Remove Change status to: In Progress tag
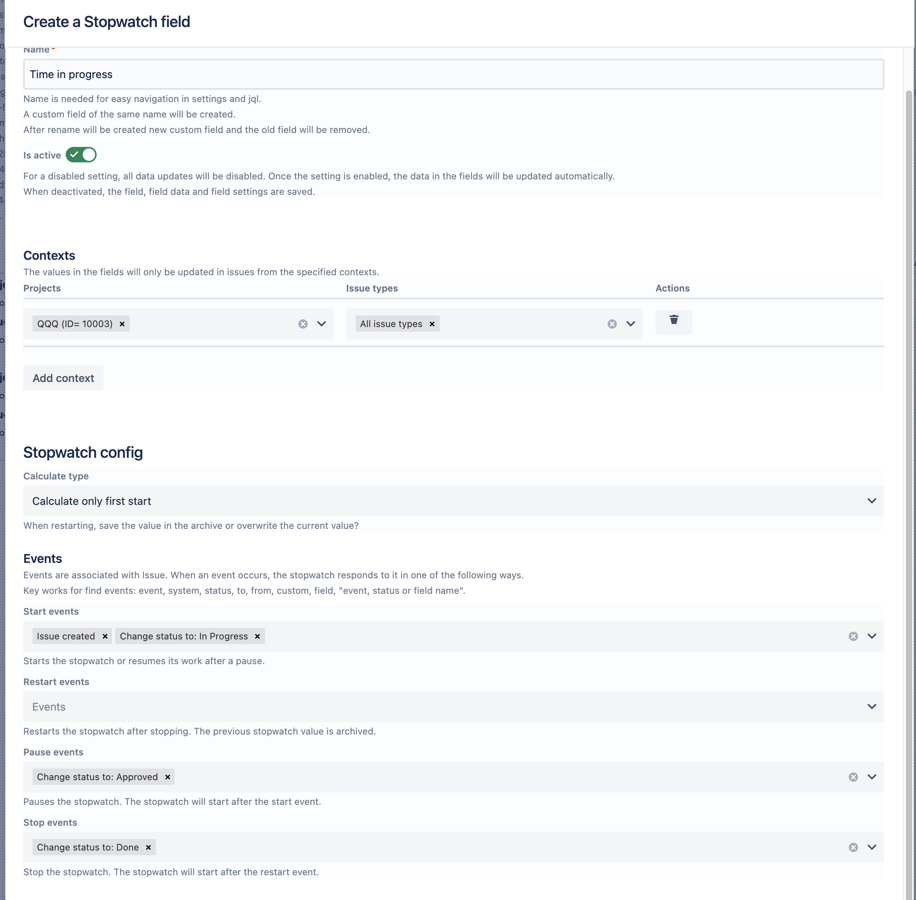916x900 pixels. pos(257,636)
